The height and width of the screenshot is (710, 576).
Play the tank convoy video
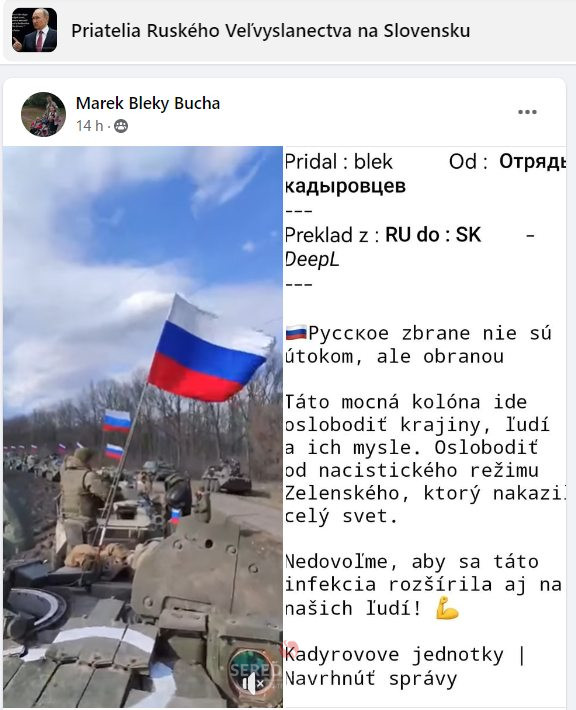[143, 427]
